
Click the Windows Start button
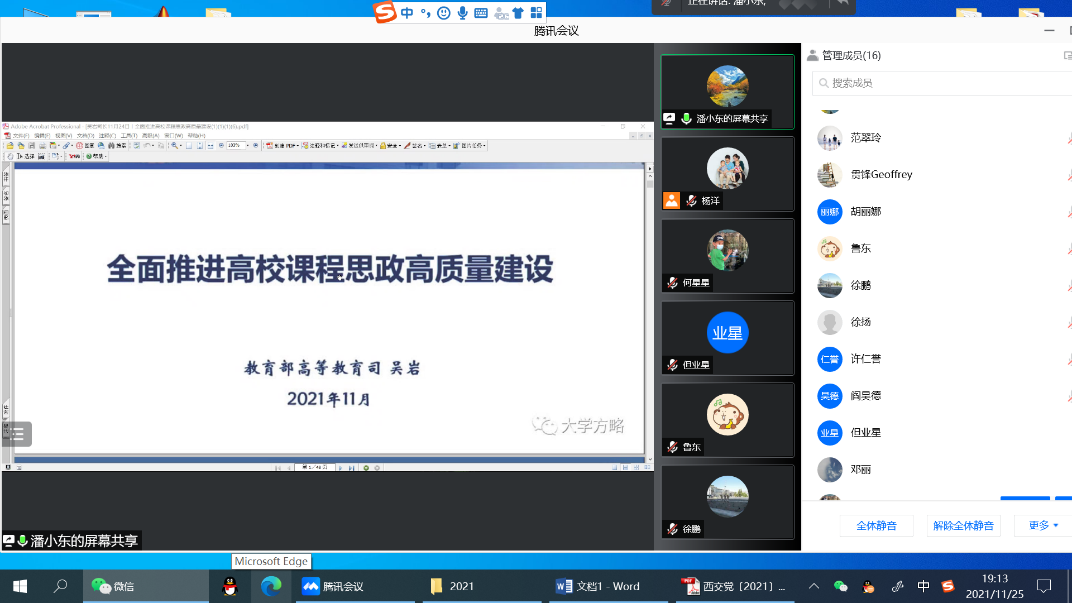point(20,586)
